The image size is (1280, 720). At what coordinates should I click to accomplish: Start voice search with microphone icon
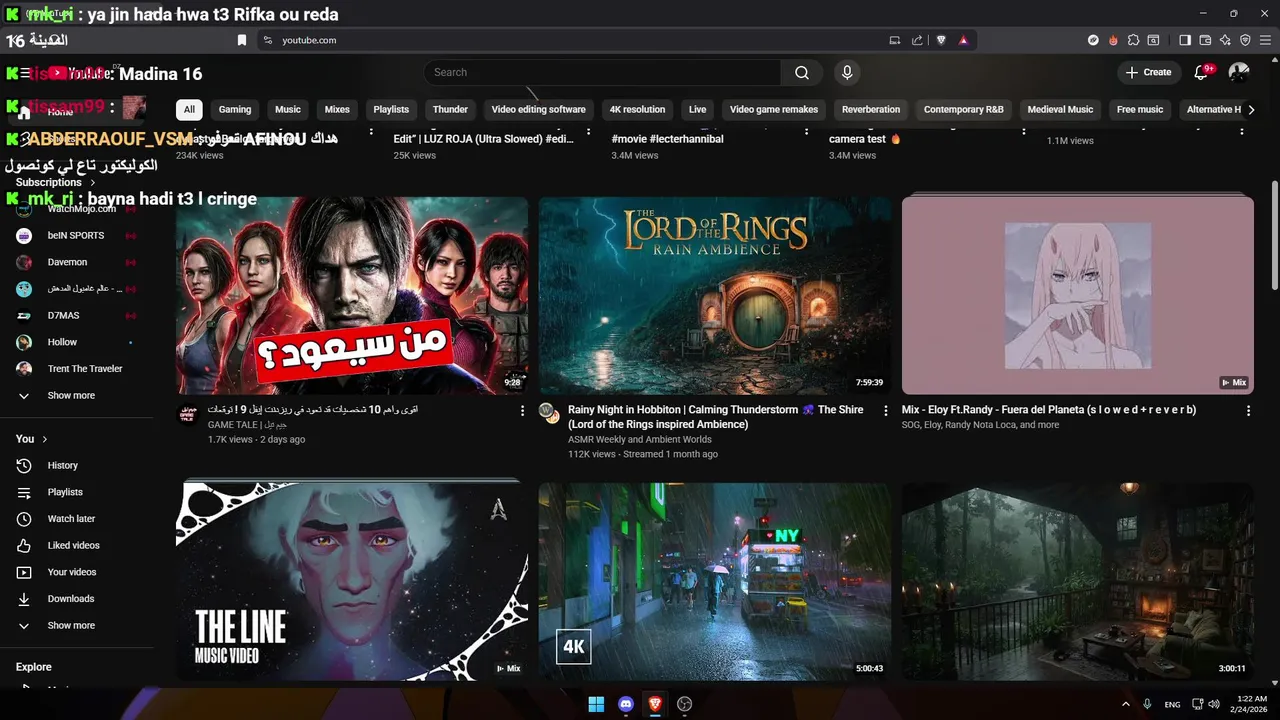tap(847, 72)
